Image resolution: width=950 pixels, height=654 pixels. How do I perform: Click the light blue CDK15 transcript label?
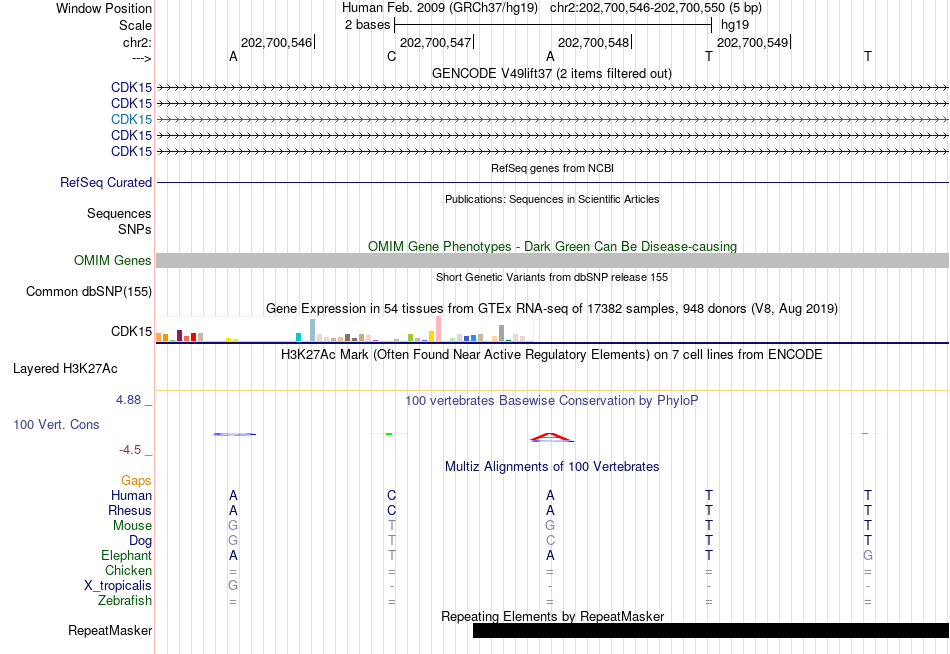(131, 119)
